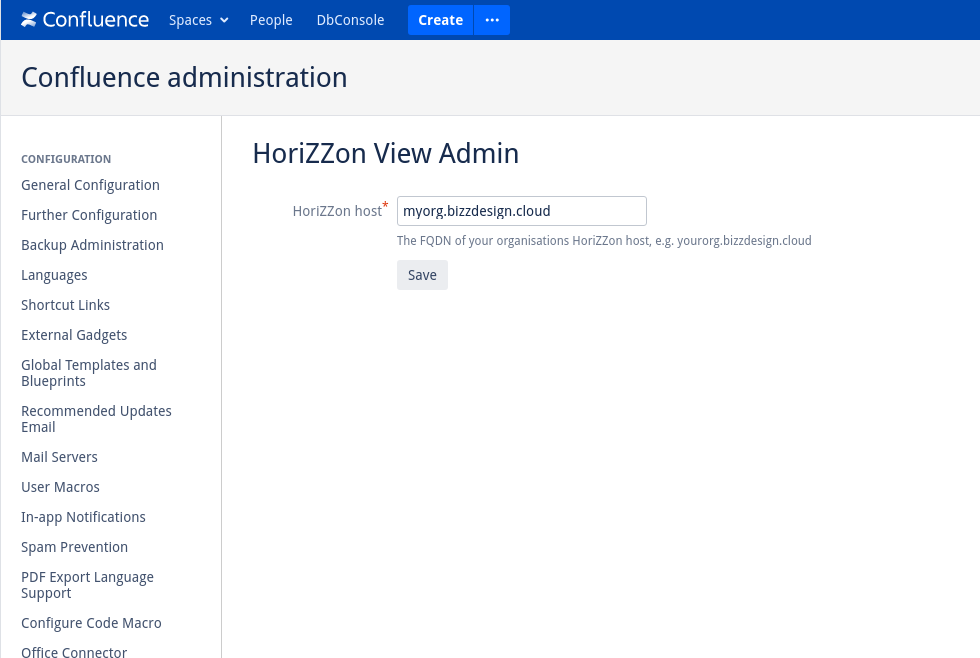Click the FQDN help text below the field
This screenshot has width=980, height=658.
604,241
